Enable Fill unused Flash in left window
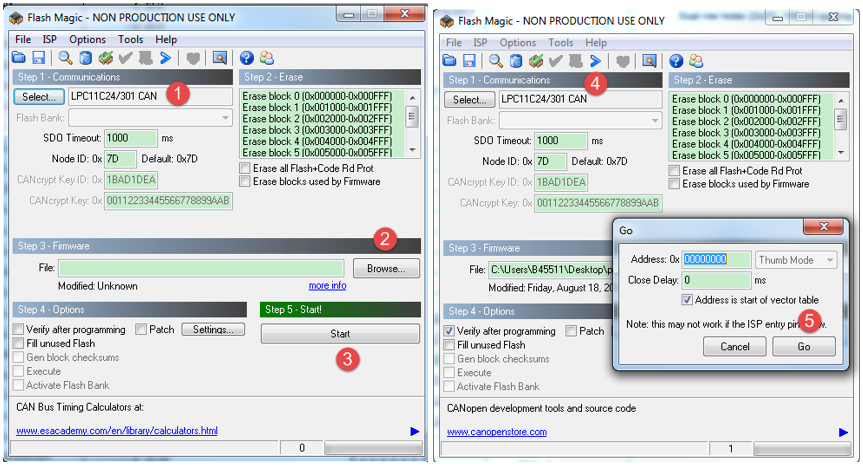The height and width of the screenshot is (467, 863). point(18,343)
